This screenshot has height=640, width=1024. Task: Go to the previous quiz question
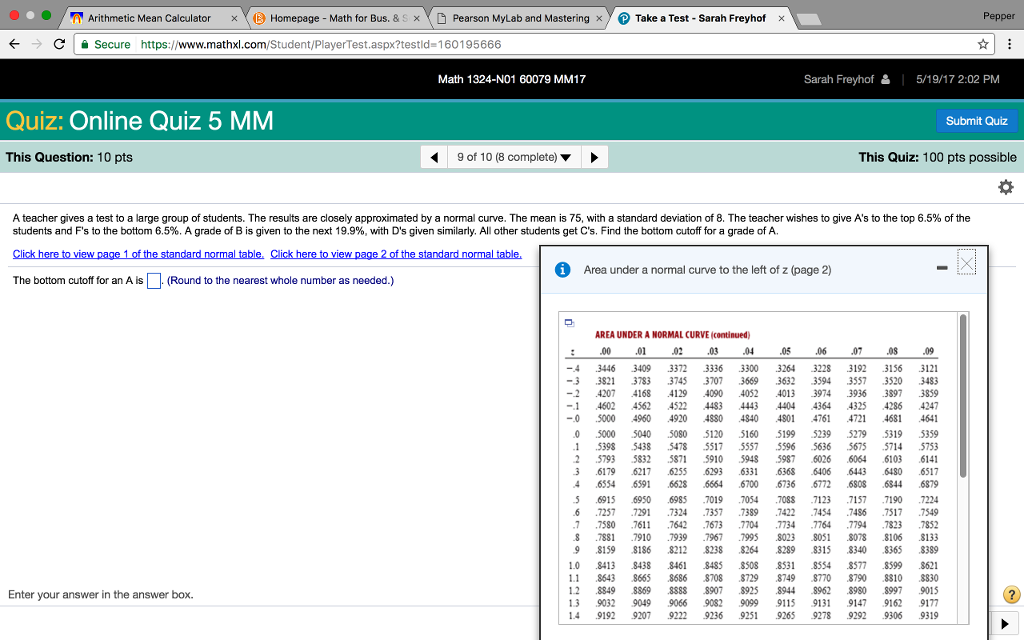tap(433, 157)
